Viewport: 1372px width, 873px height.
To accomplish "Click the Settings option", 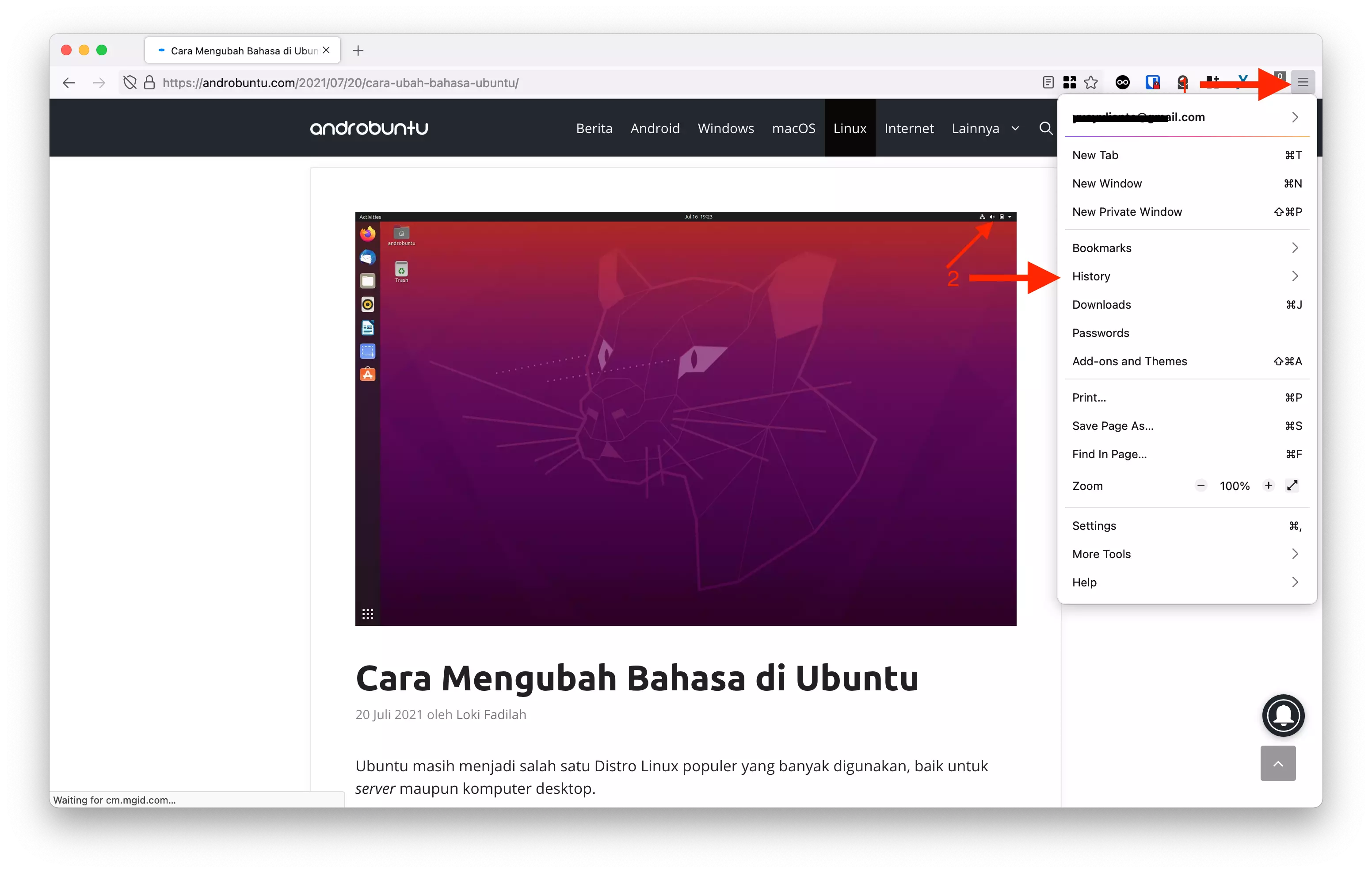I will pyautogui.click(x=1094, y=525).
